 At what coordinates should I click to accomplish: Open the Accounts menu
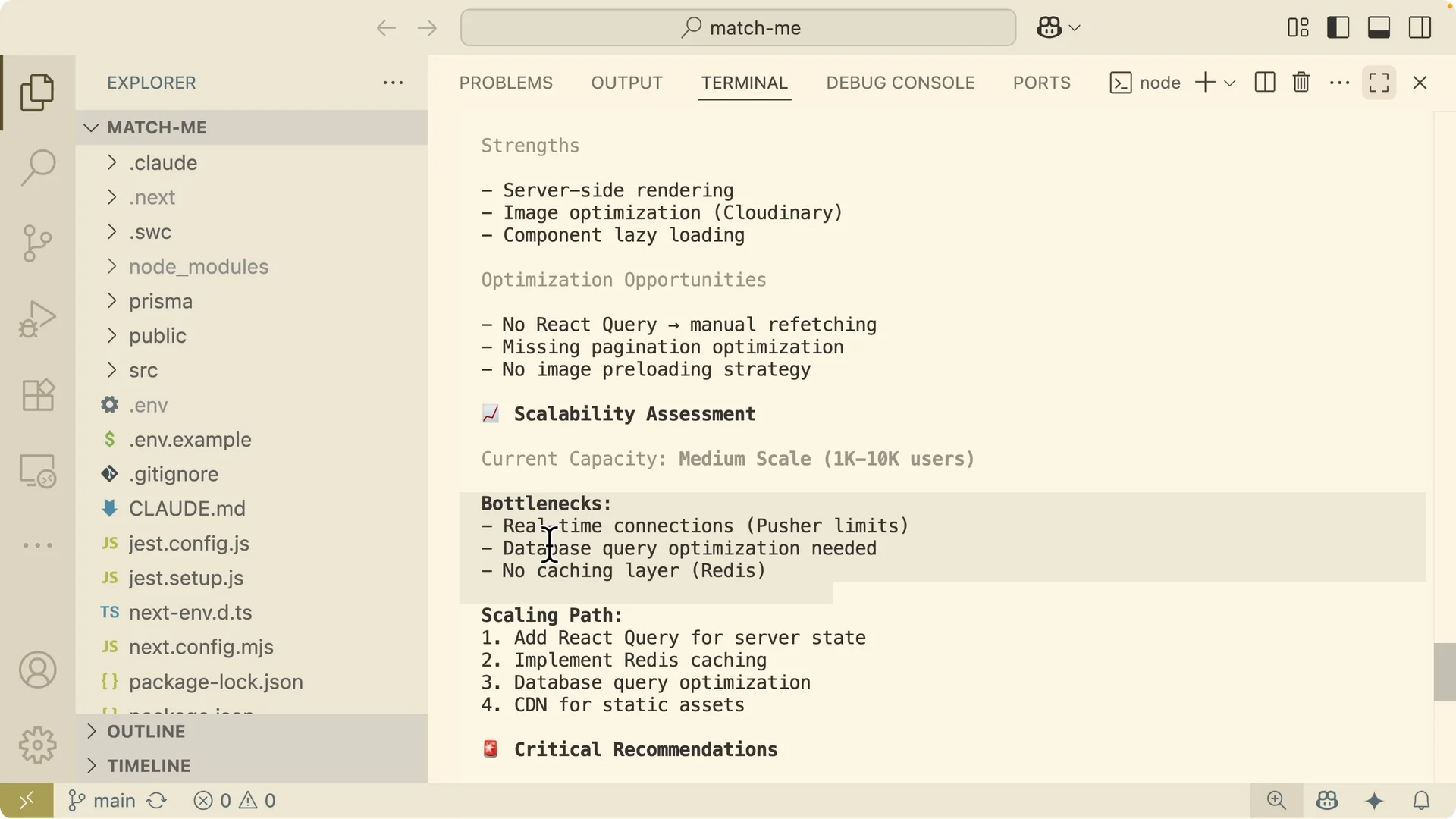click(37, 670)
